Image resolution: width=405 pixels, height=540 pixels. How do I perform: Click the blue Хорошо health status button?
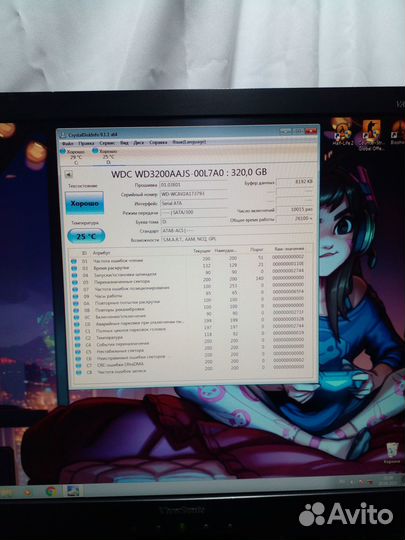(x=84, y=203)
